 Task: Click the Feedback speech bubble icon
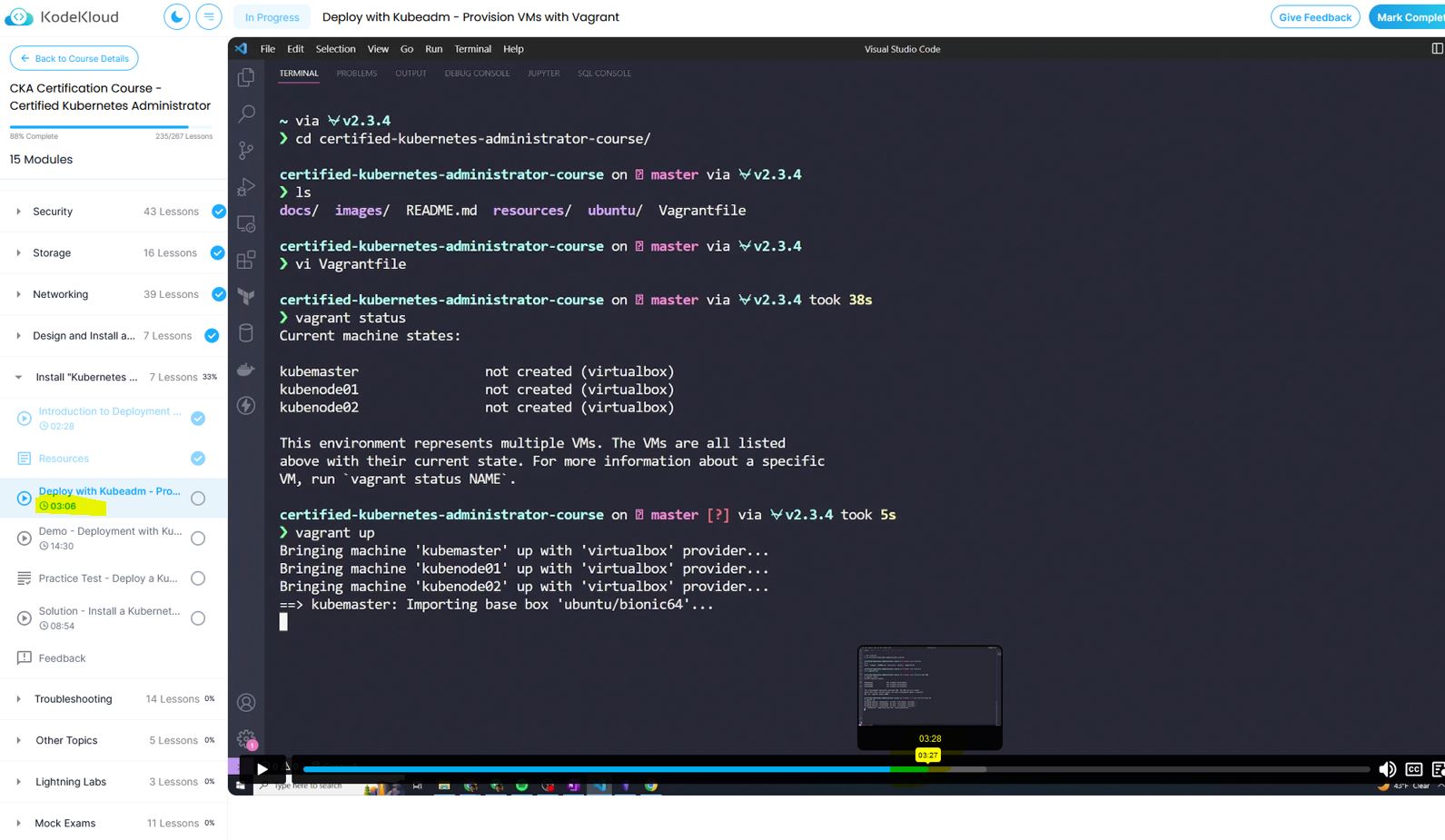click(x=25, y=657)
